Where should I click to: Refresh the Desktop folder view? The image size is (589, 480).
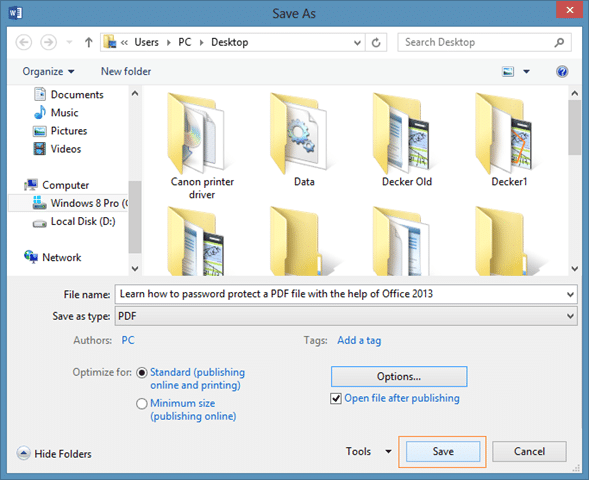376,43
